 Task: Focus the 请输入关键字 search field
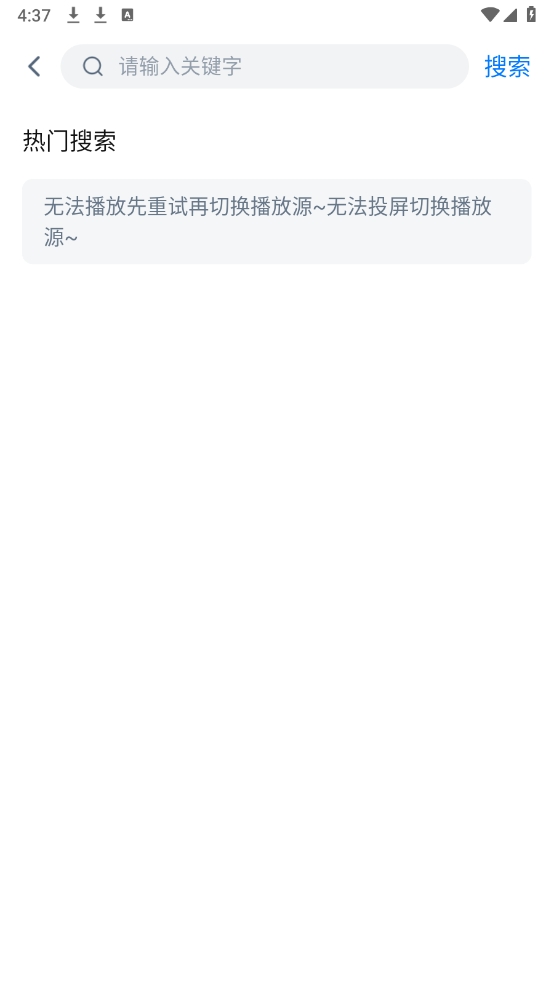point(265,67)
